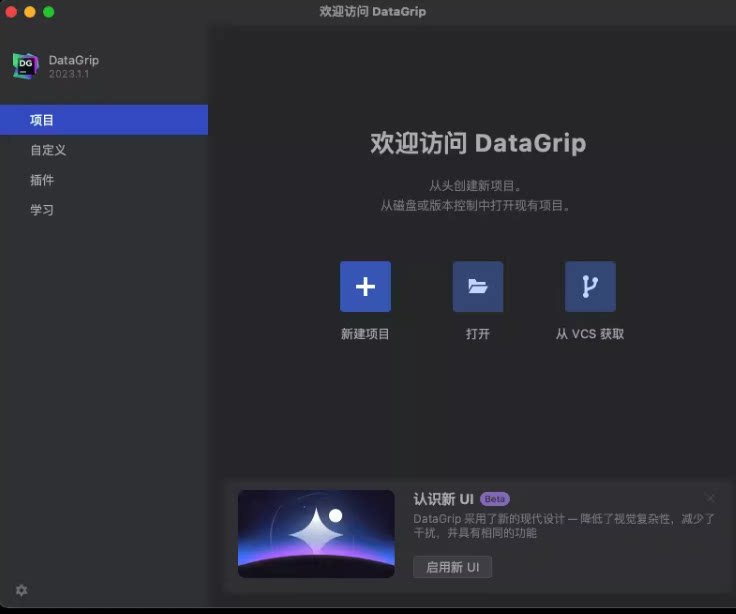Click the 启用新 UI button

click(x=452, y=567)
